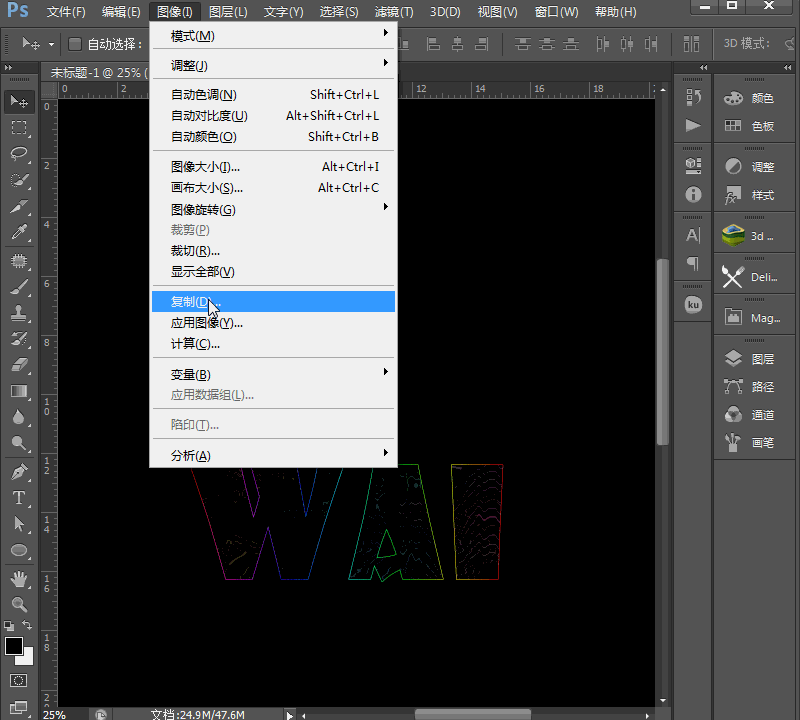Expand the collapsed toolbox panel arrows
800x720 pixels.
[8, 67]
